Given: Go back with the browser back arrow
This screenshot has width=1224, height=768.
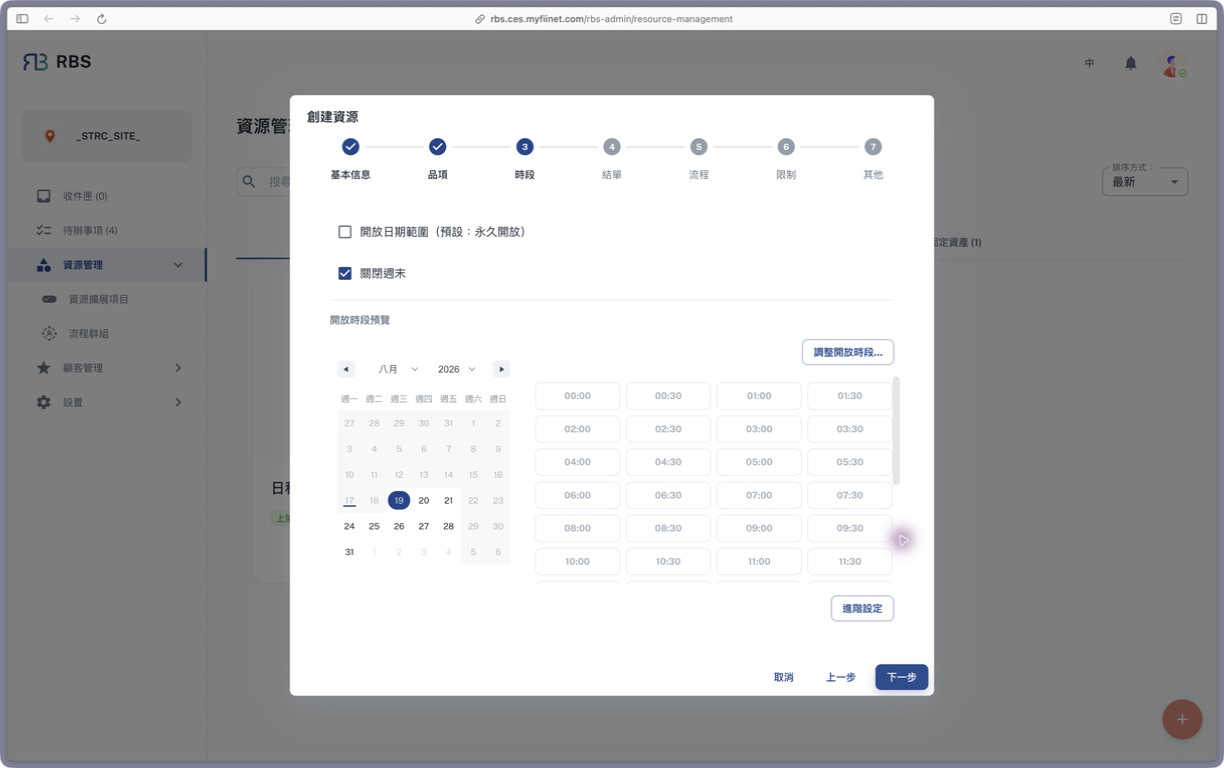Looking at the screenshot, I should pyautogui.click(x=48, y=19).
